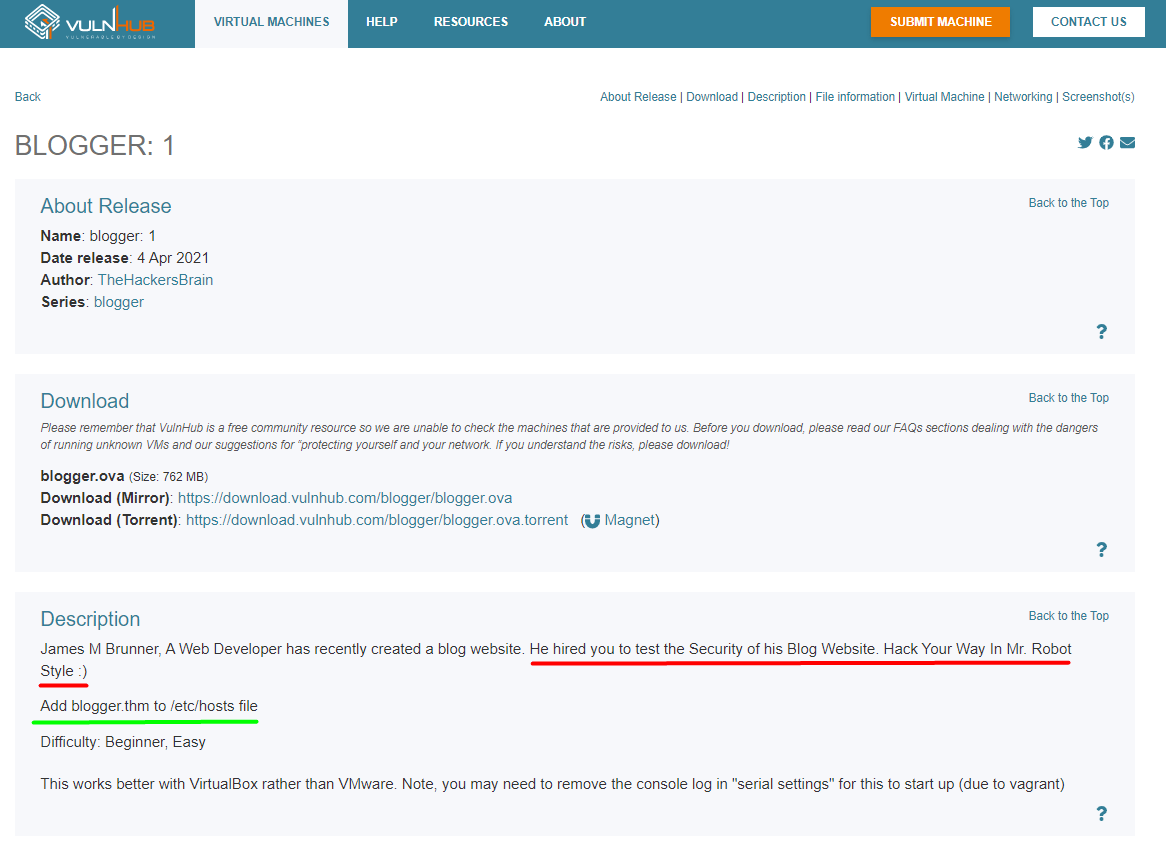This screenshot has height=844, width=1166.
Task: Click the VulnHub logo
Action: coord(90,22)
